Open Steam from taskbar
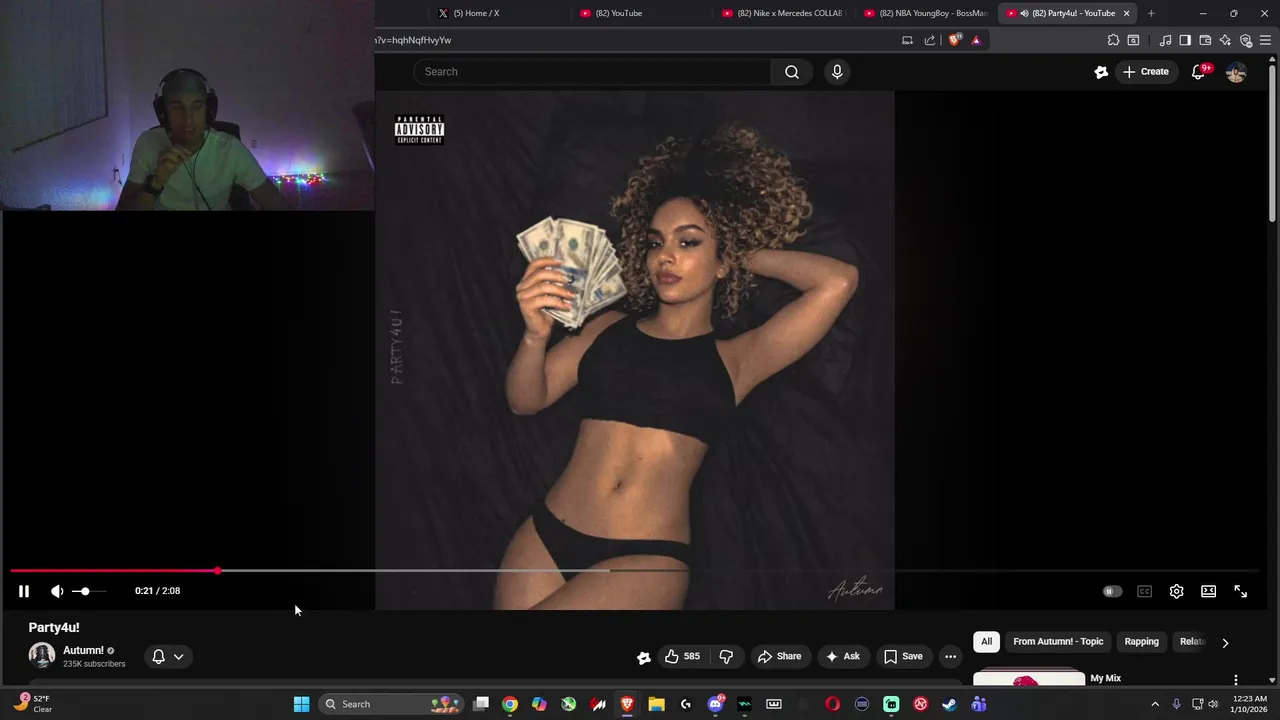The height and width of the screenshot is (720, 1280). click(949, 704)
